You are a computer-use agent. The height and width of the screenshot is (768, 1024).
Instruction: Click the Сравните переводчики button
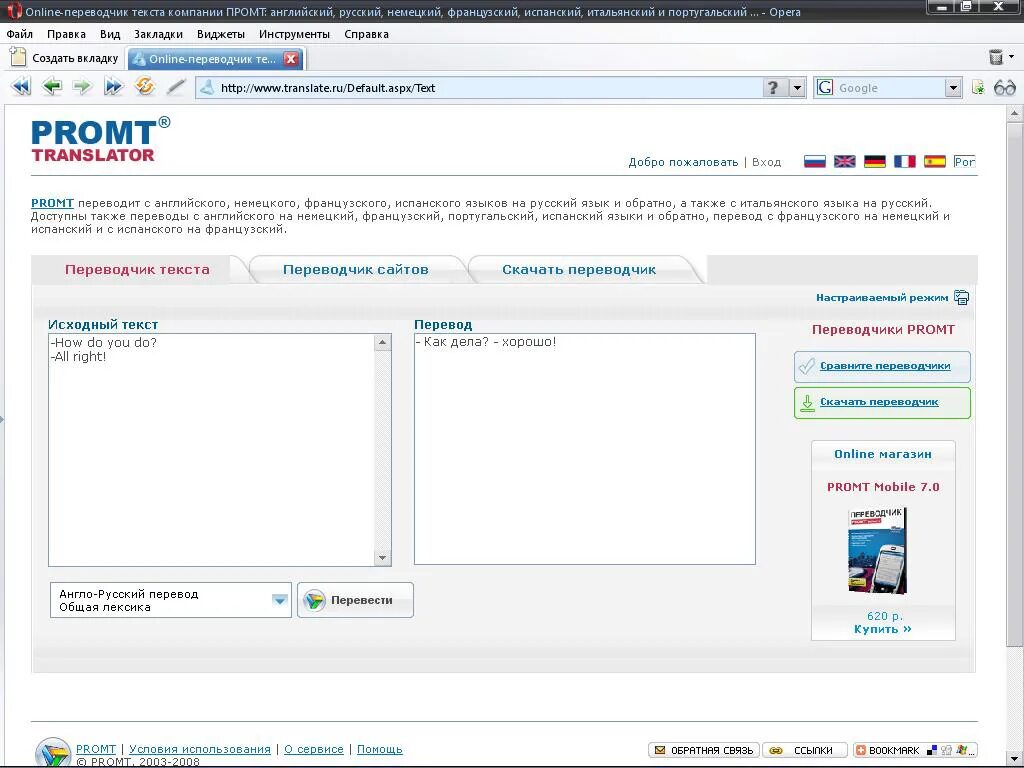(x=882, y=366)
